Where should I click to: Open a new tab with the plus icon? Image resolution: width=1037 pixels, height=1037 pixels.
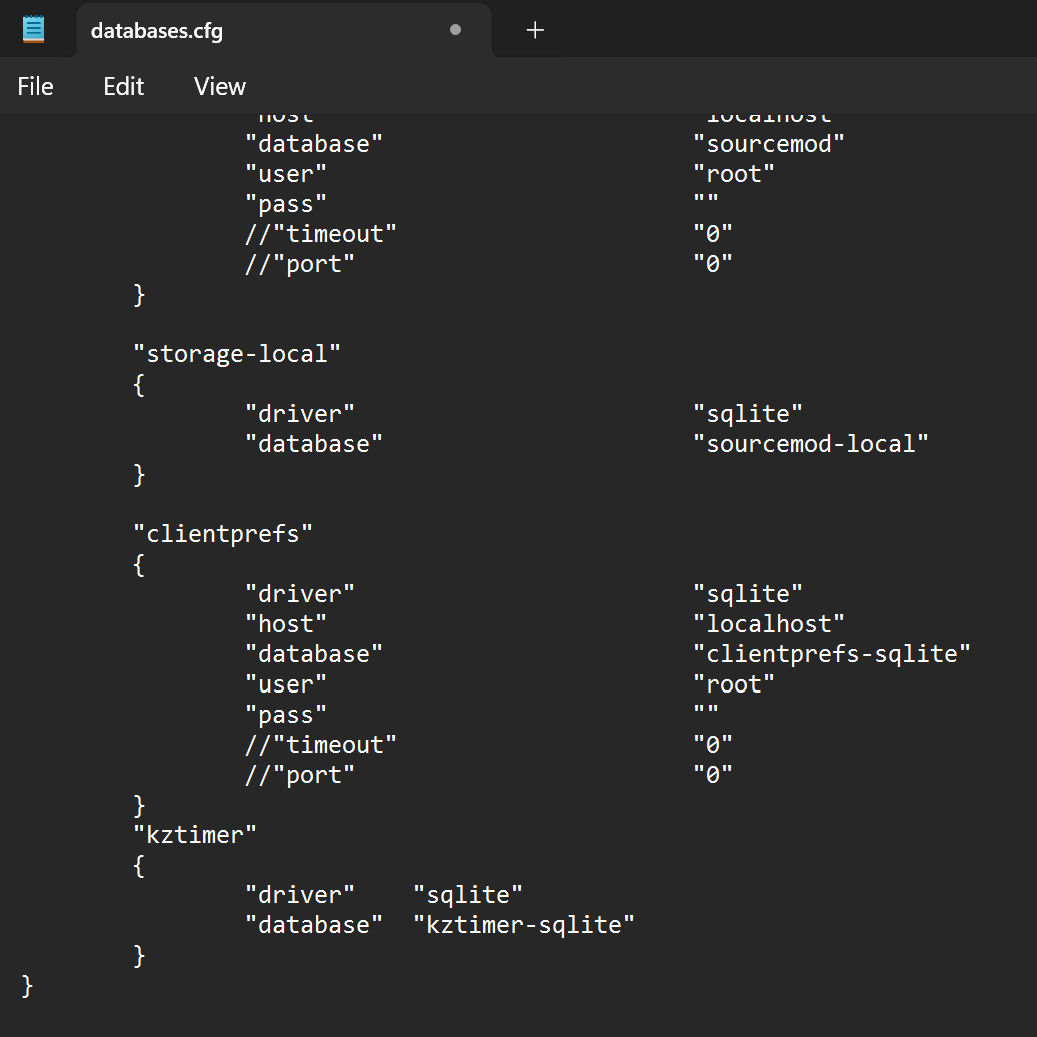(x=534, y=30)
